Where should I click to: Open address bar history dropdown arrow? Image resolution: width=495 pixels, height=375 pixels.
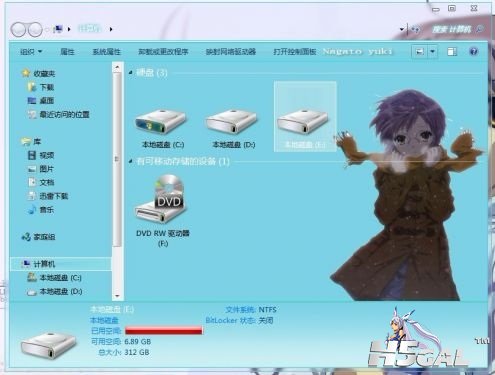(402, 29)
